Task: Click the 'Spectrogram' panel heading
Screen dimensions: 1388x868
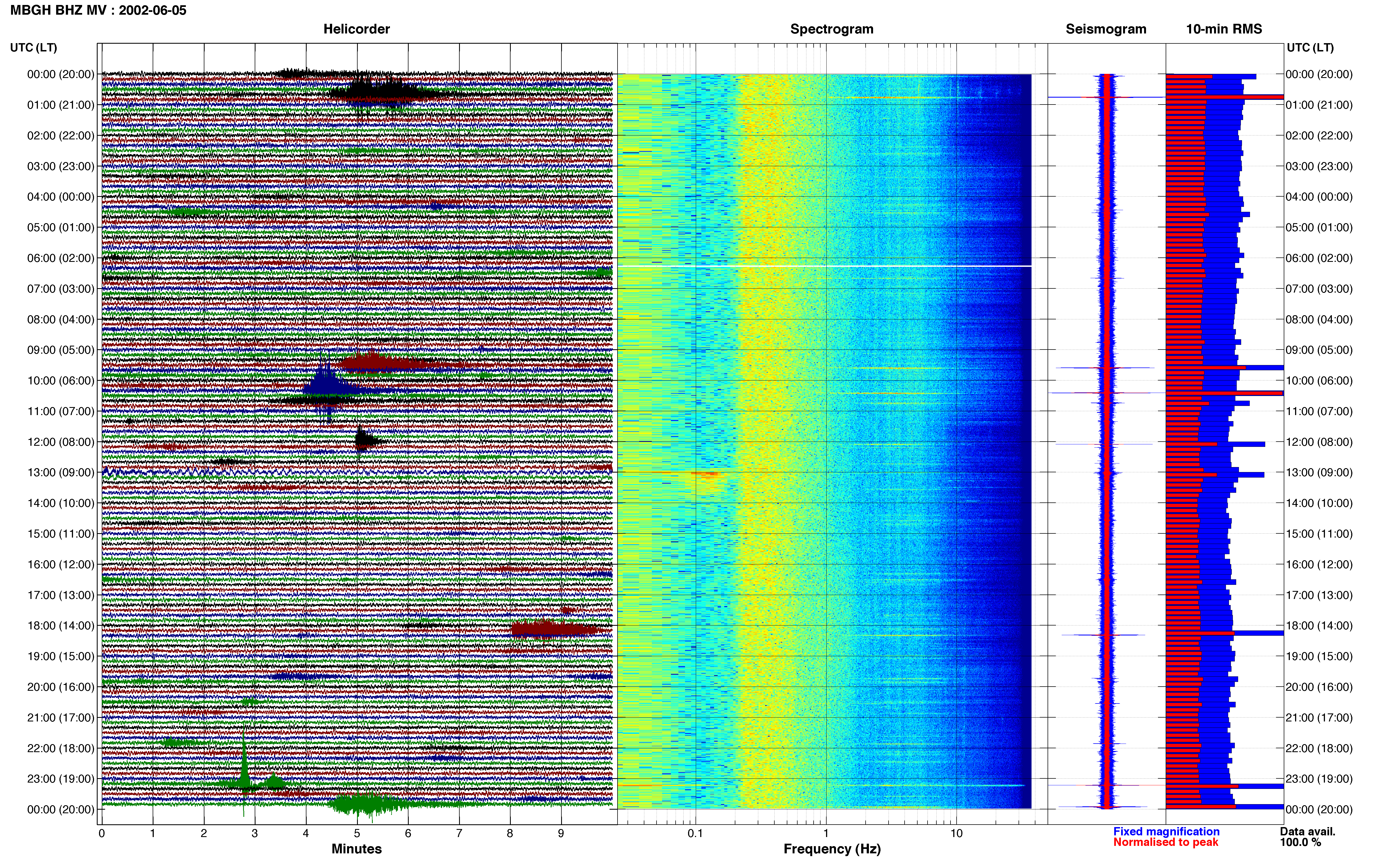Action: (832, 29)
